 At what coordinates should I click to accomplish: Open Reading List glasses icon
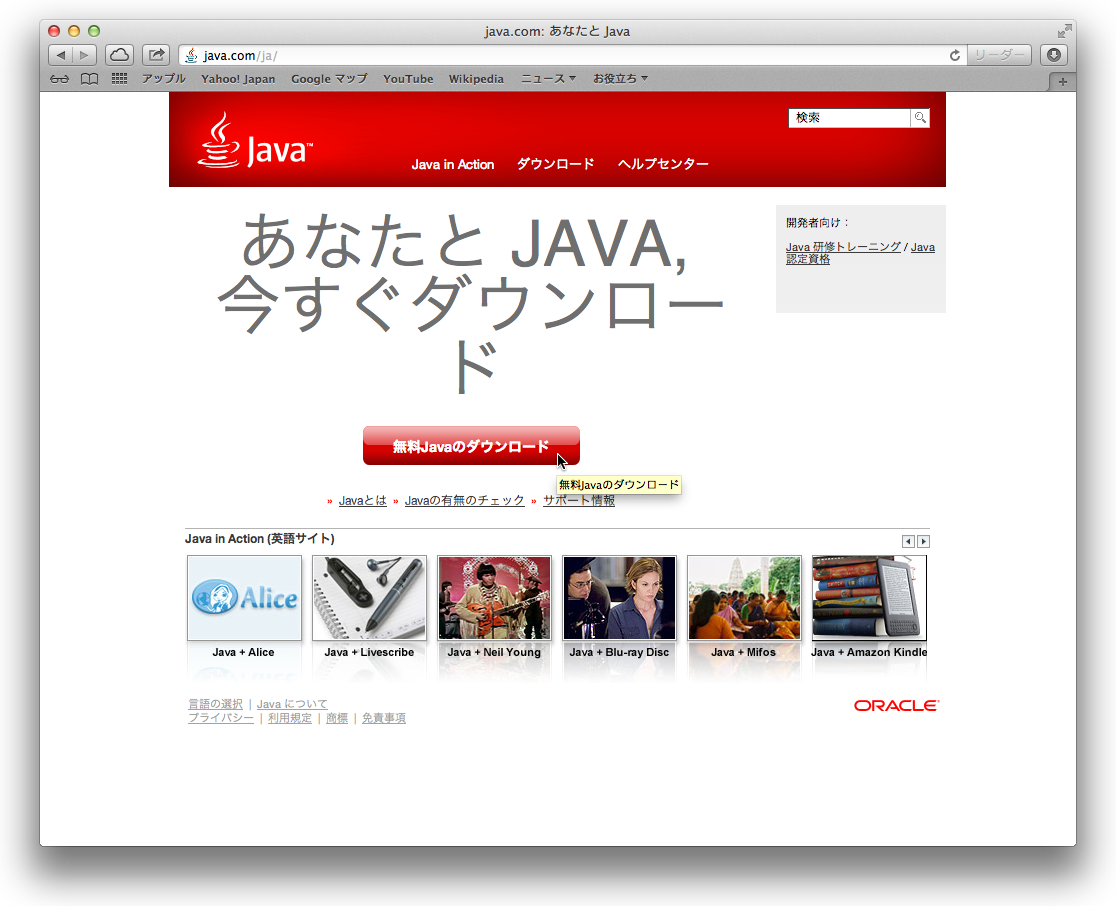point(60,79)
